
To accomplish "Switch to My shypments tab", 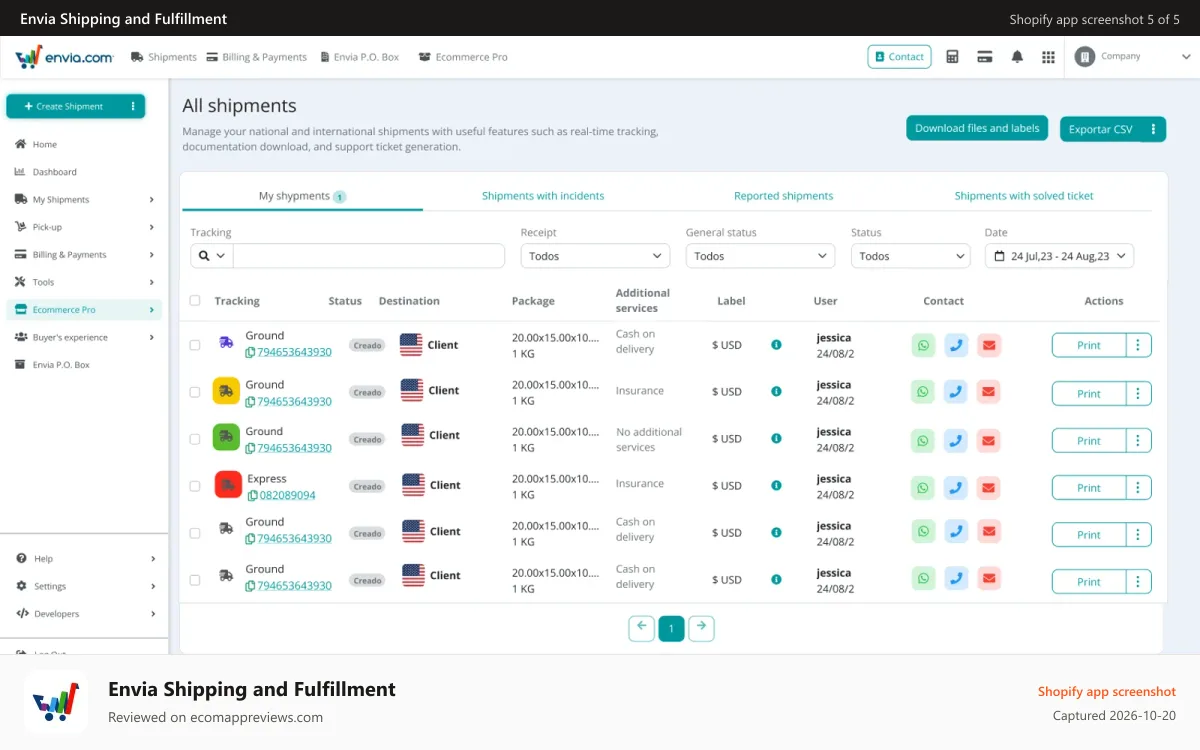I will point(302,196).
